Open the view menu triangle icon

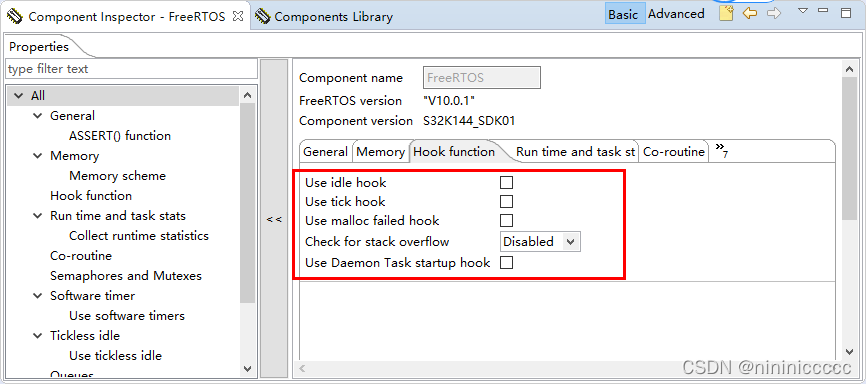[803, 10]
